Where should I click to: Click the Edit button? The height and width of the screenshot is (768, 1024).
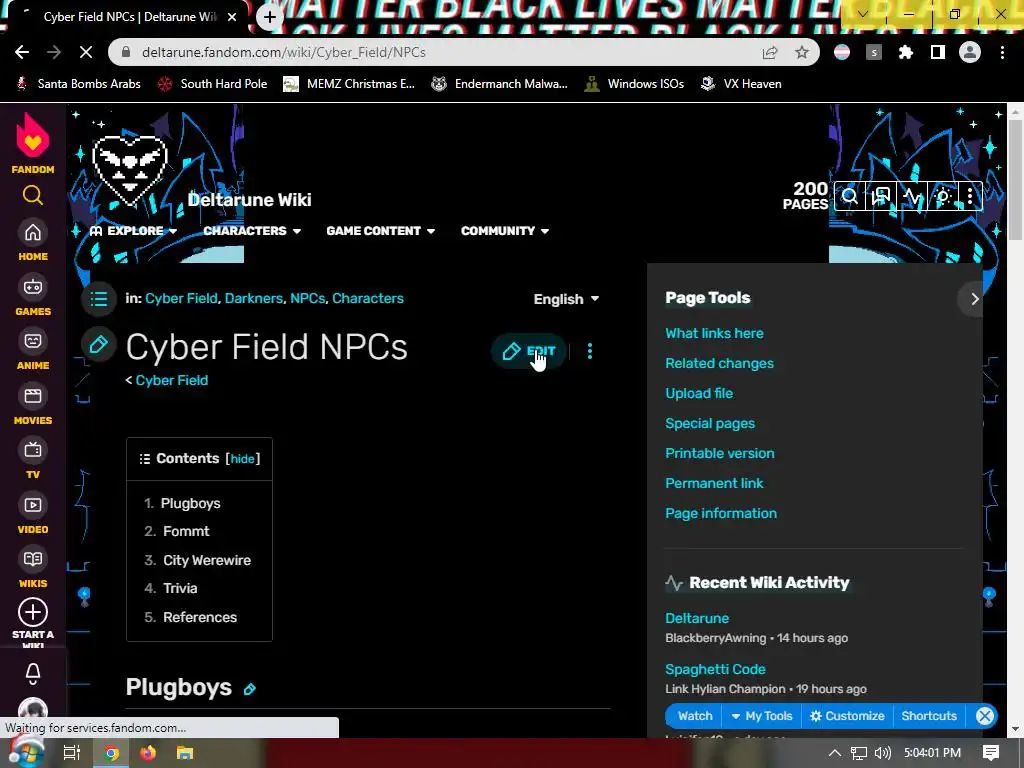(x=528, y=351)
